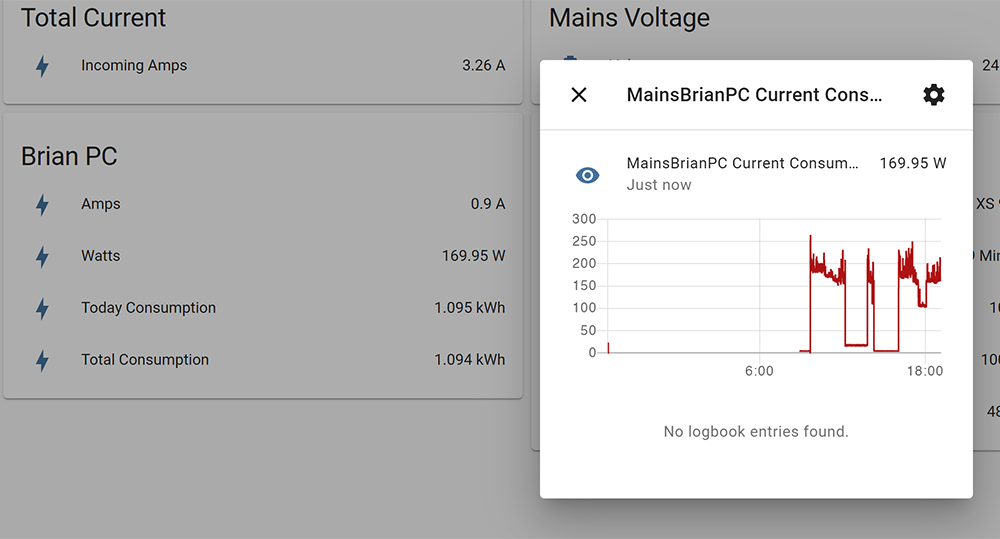This screenshot has width=1000, height=539.
Task: Click the lightning icon for Incoming Amps
Action: pos(42,66)
